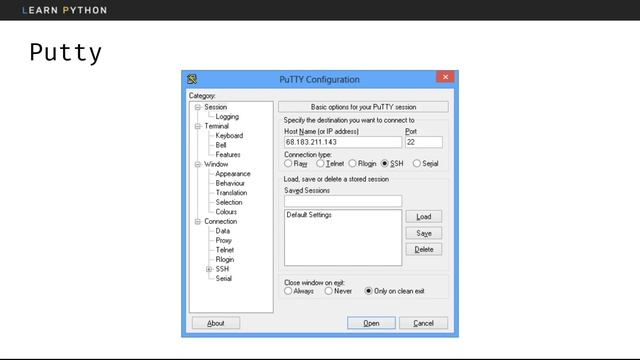Image resolution: width=640 pixels, height=360 pixels.
Task: Click the Load button
Action: 424,217
